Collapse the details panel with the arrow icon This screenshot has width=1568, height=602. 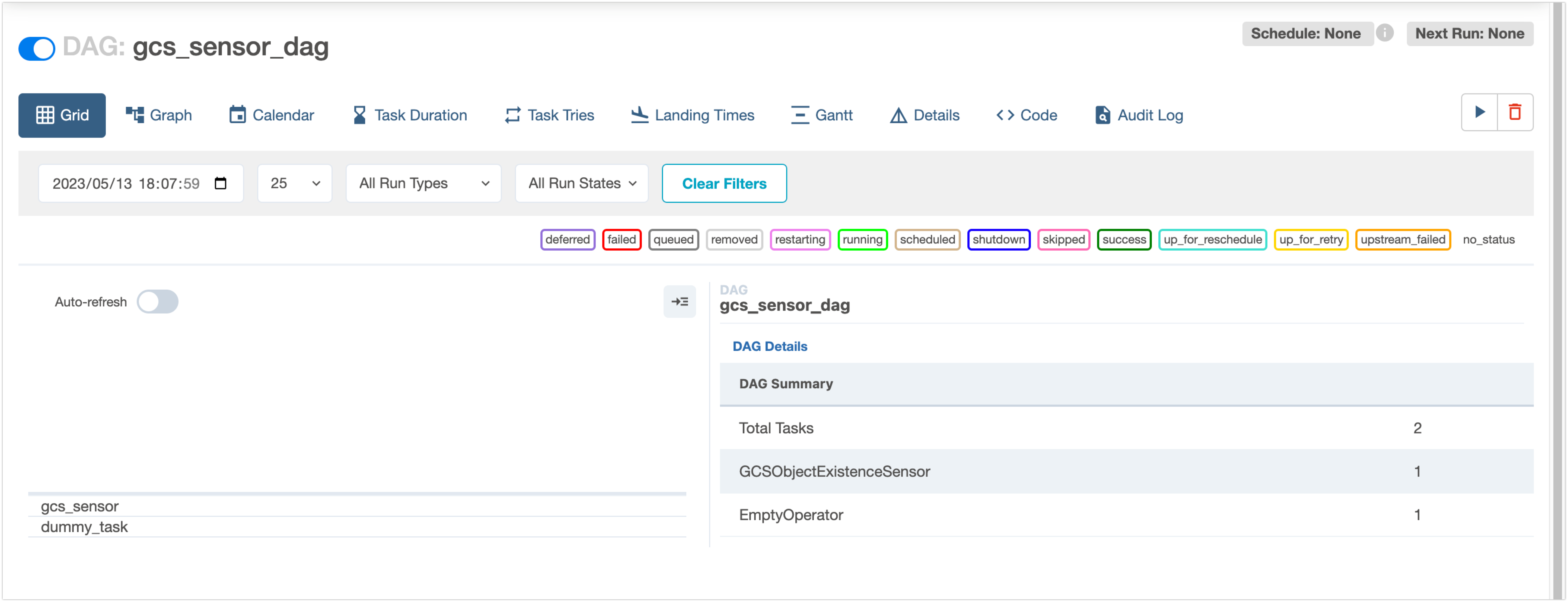point(679,302)
